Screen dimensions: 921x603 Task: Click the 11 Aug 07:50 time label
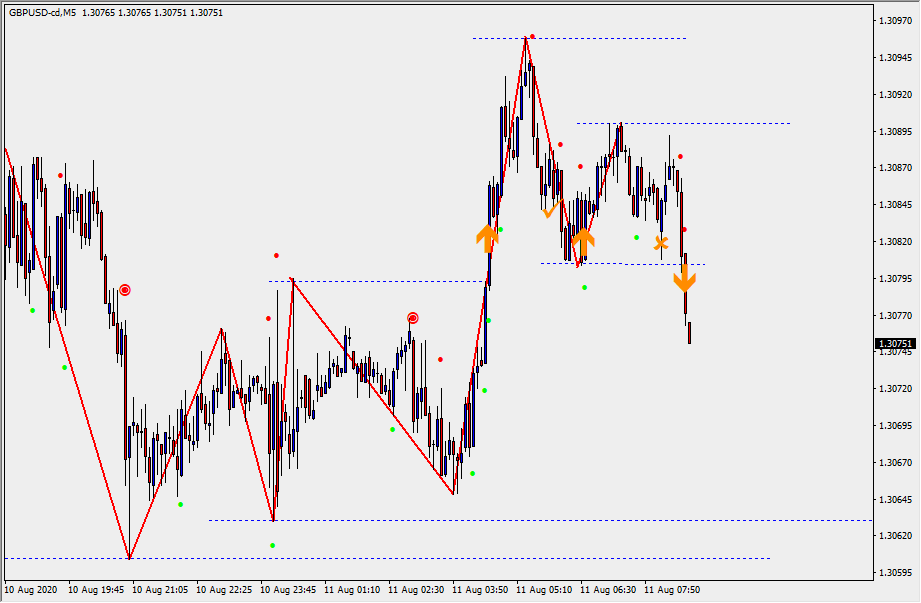point(672,590)
